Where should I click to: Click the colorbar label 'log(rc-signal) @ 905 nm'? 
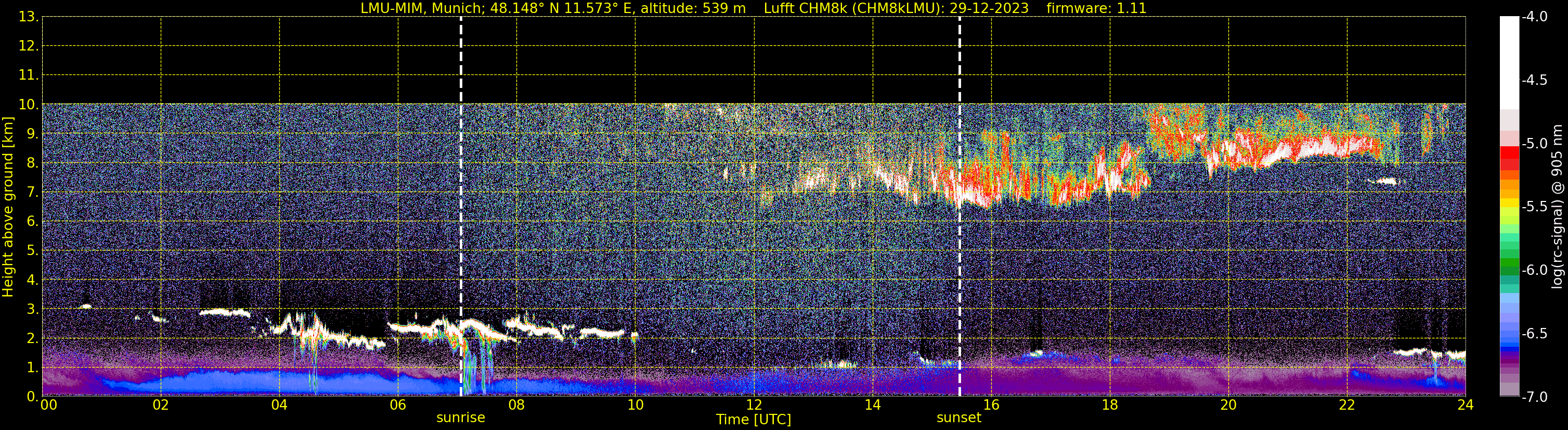tap(1558, 207)
